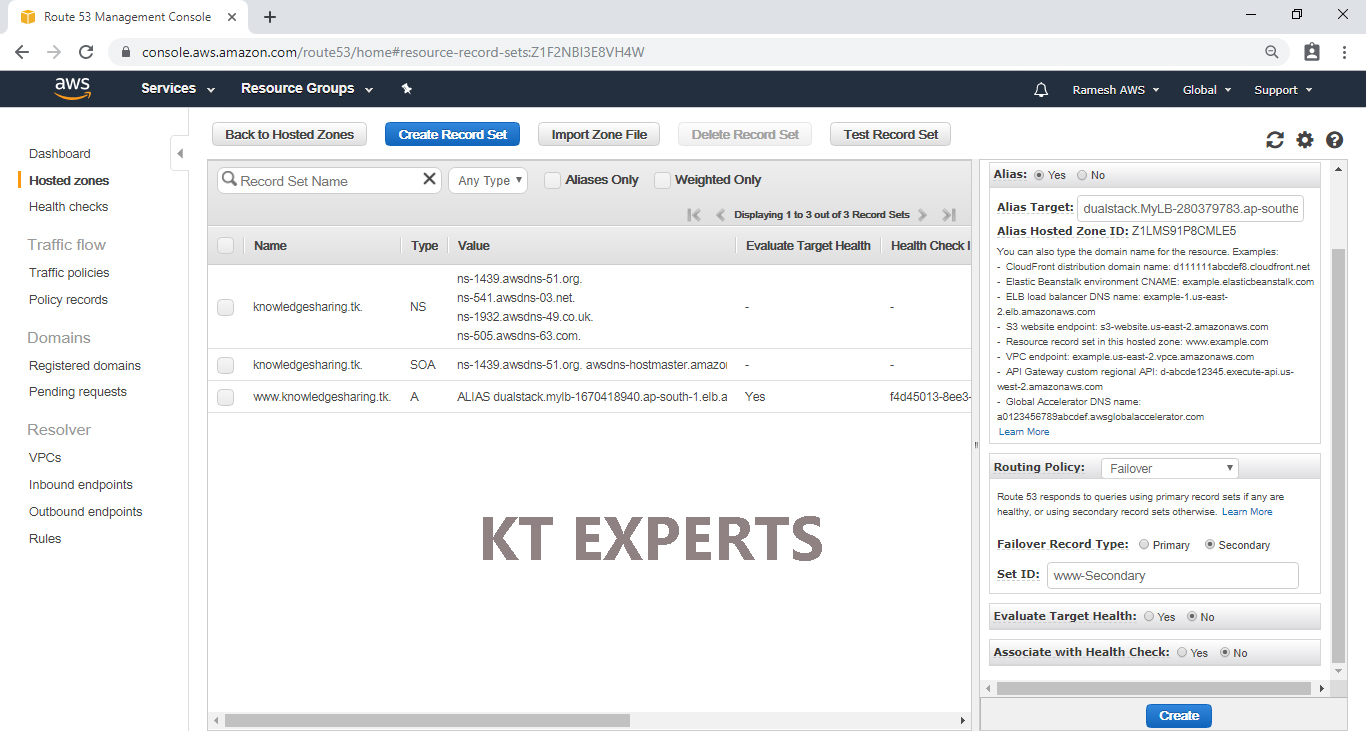Screen dimensions: 1366x736
Task: Set Evaluate Target Health to Yes
Action: click(x=1149, y=617)
